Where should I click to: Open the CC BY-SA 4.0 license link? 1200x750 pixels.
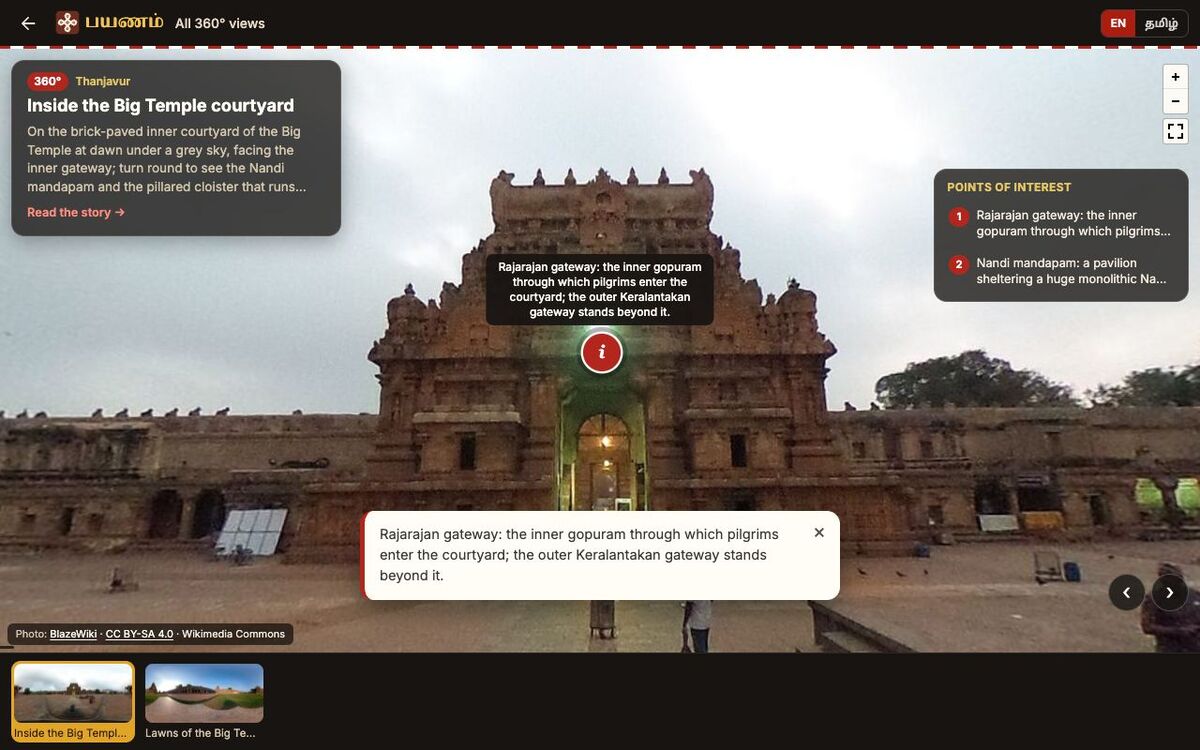click(139, 634)
